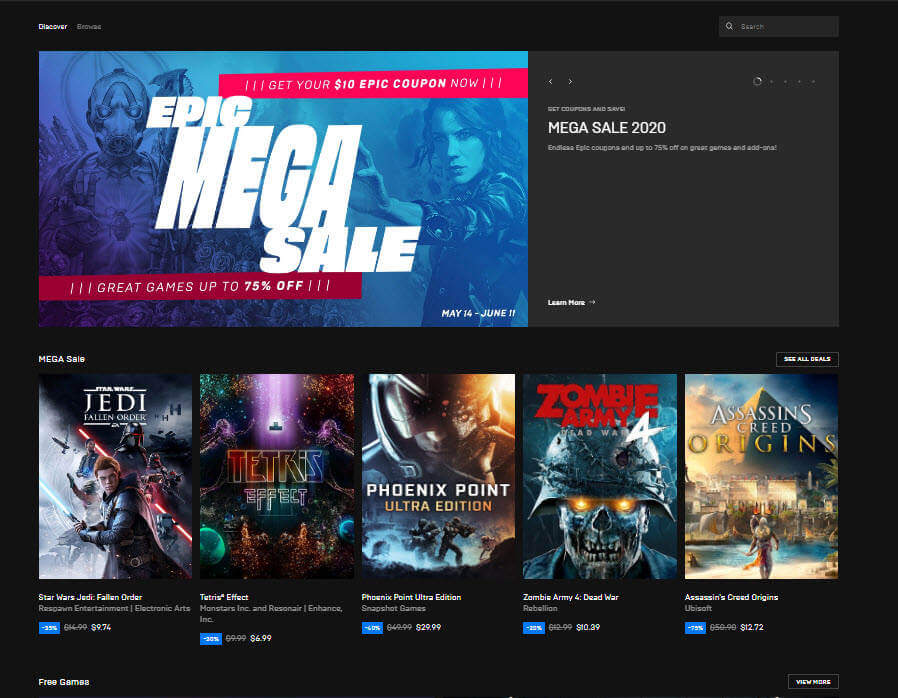This screenshot has height=698, width=898.
Task: Click the discount badge under Tetris Effect
Action: pos(211,638)
